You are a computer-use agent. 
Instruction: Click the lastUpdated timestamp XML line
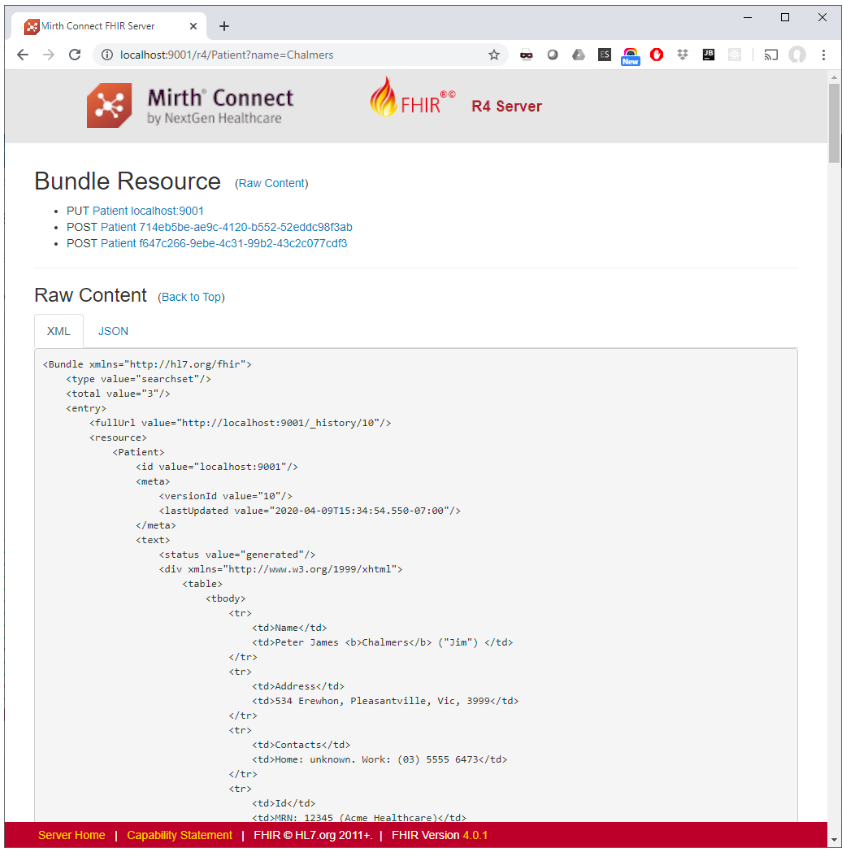(x=310, y=510)
